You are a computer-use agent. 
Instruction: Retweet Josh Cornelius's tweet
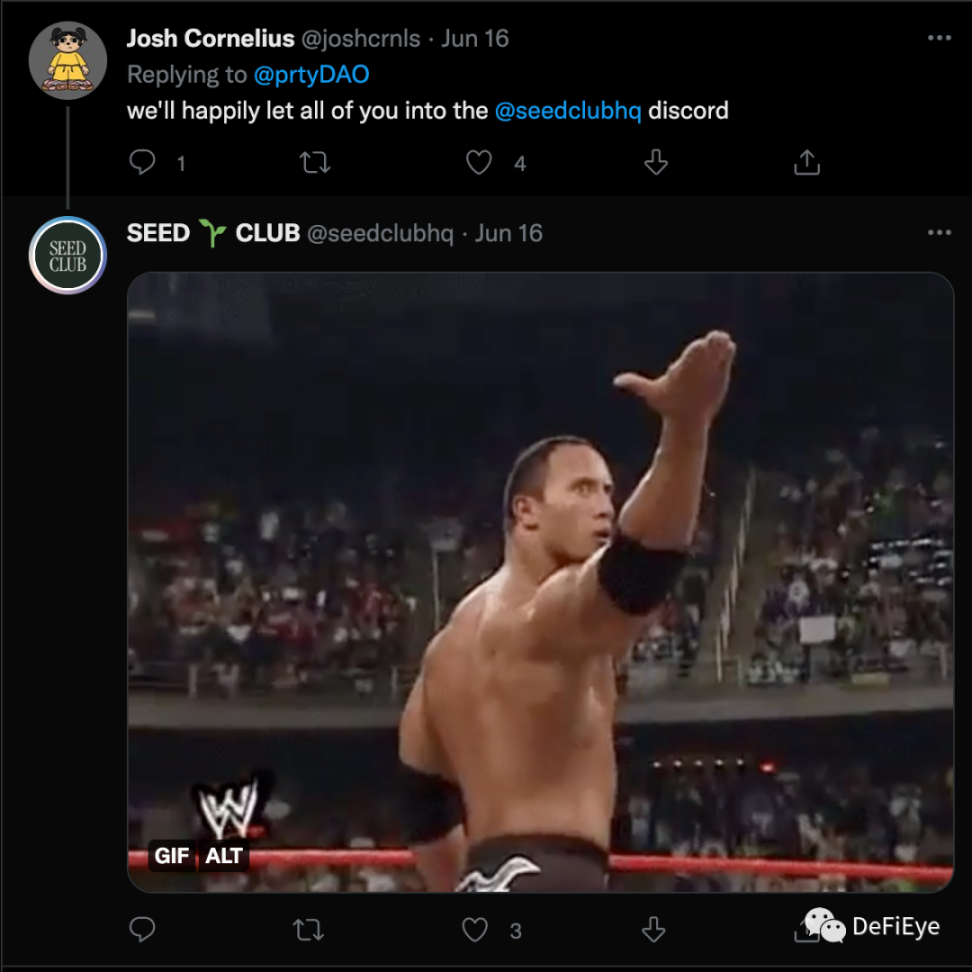pyautogui.click(x=315, y=162)
